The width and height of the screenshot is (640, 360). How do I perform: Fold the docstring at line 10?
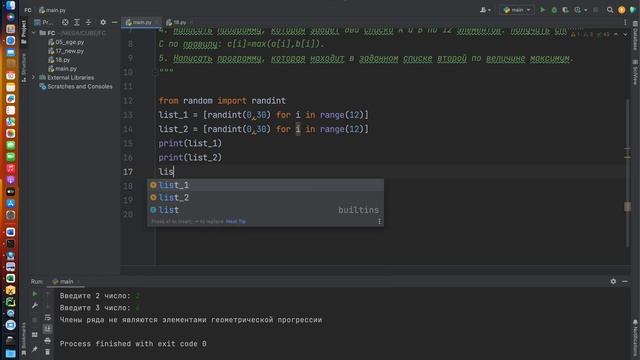point(155,72)
